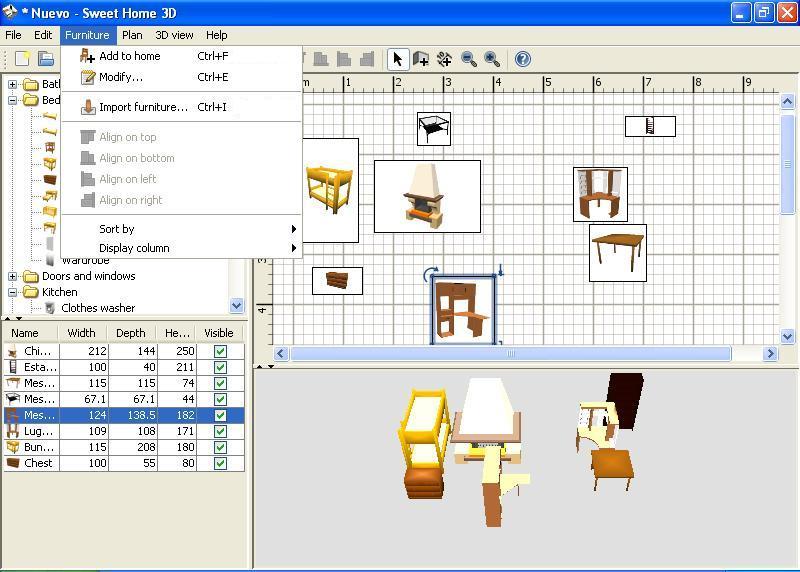Choose Modify... menu entry
Viewport: 800px width, 572px height.
(x=181, y=77)
